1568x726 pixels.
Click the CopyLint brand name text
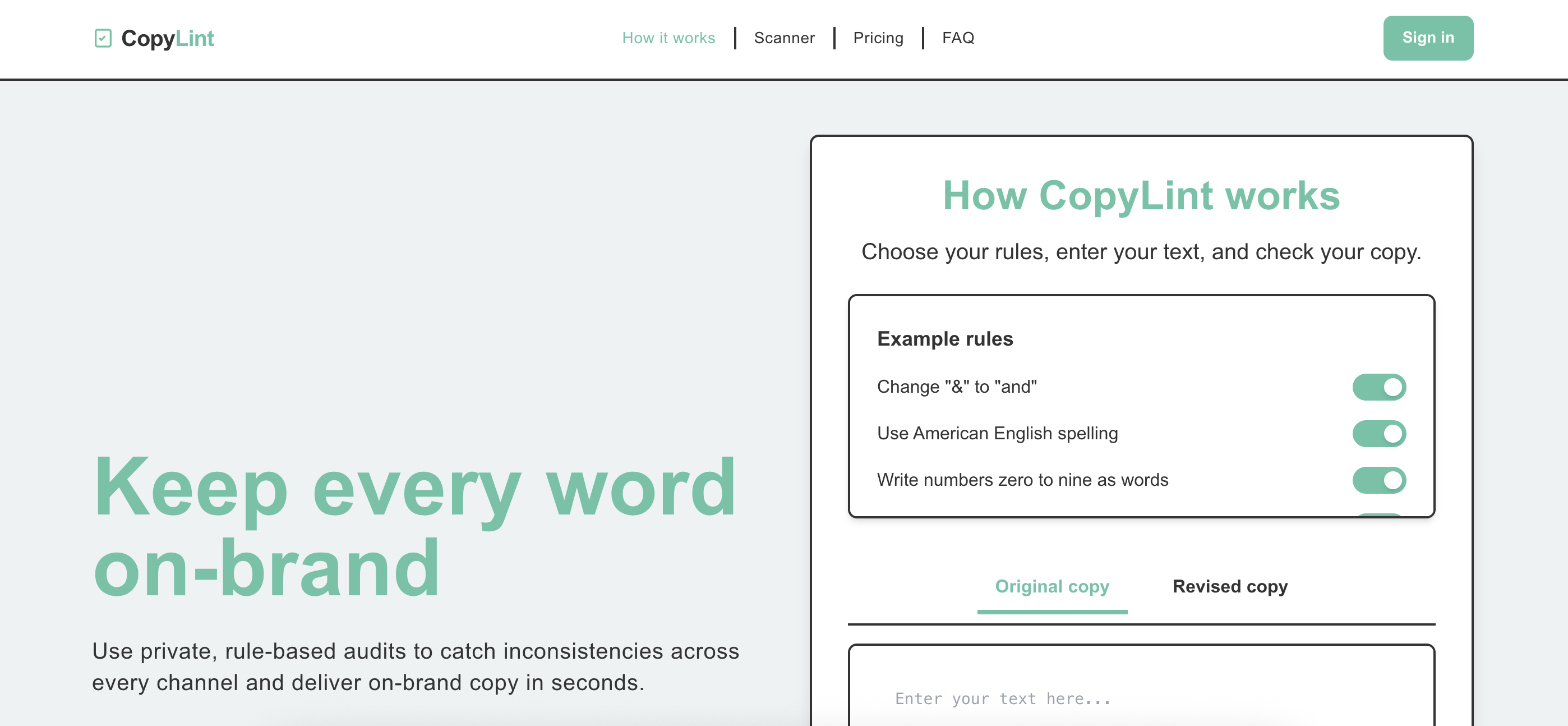[x=167, y=38]
